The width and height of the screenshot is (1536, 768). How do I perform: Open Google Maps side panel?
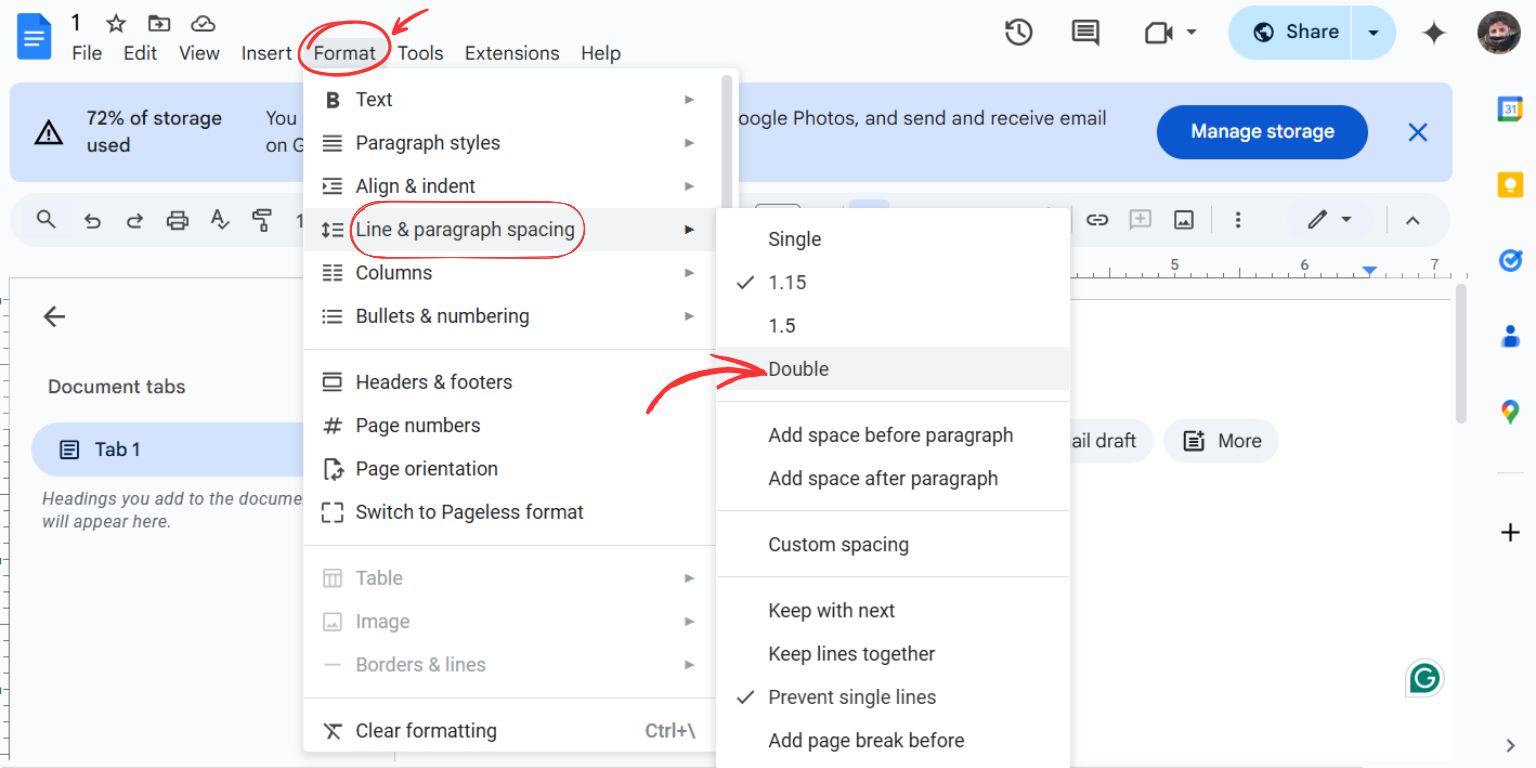(1510, 411)
